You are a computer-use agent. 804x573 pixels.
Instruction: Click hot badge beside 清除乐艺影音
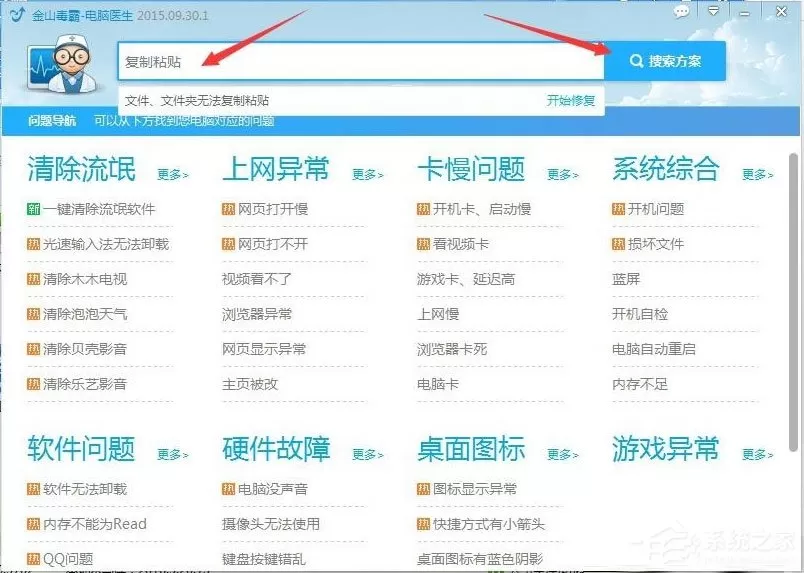(x=33, y=384)
